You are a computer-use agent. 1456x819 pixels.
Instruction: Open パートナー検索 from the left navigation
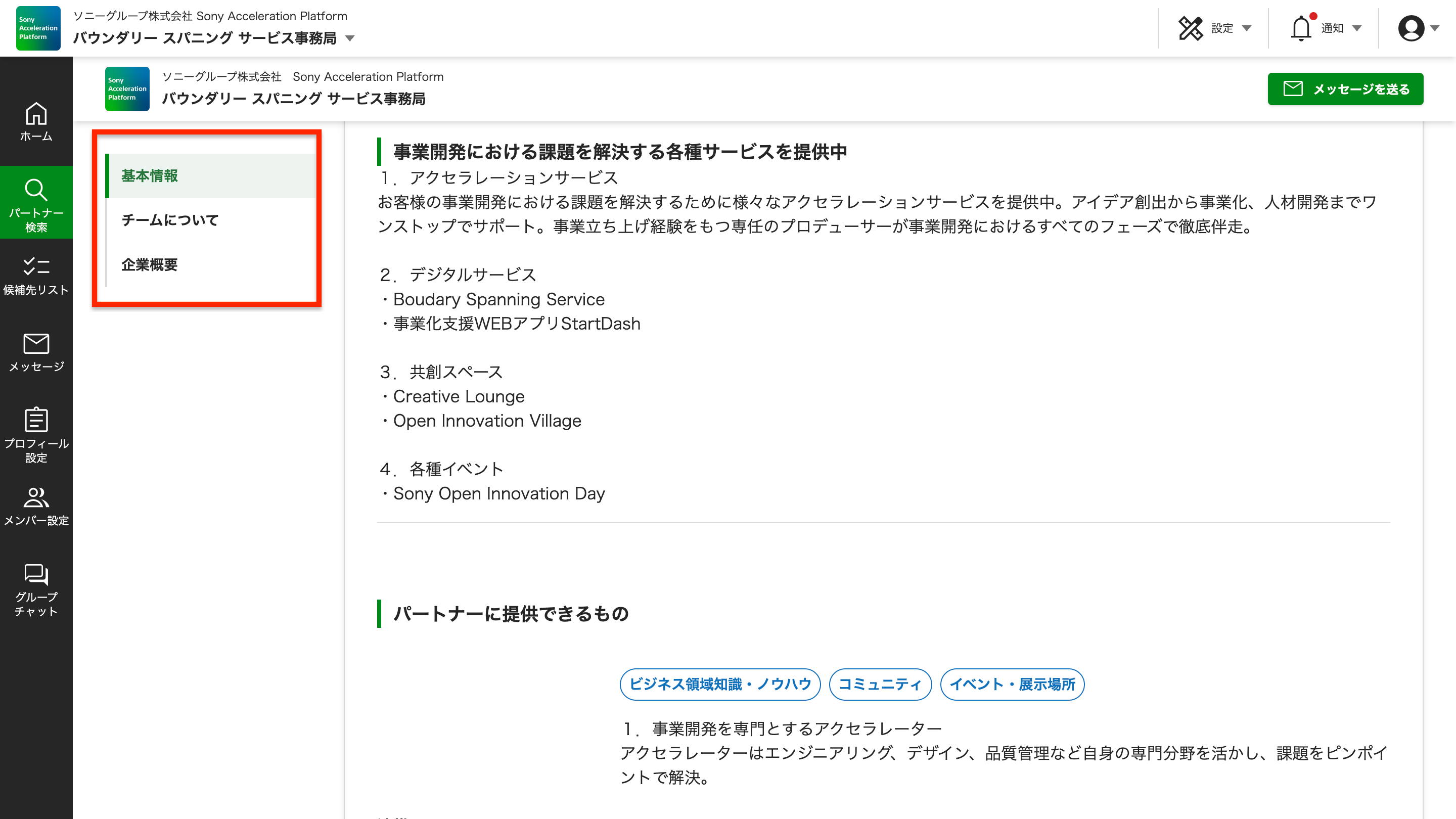(x=36, y=202)
